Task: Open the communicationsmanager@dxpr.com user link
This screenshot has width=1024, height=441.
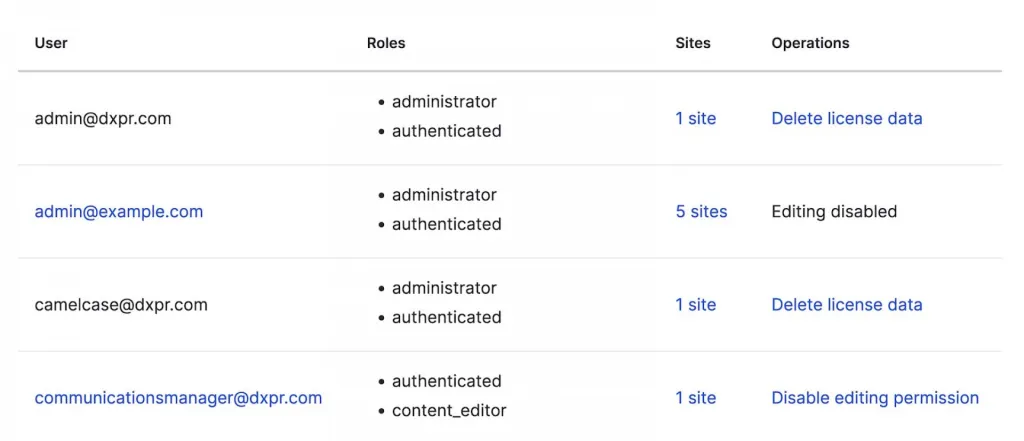Action: pos(178,398)
